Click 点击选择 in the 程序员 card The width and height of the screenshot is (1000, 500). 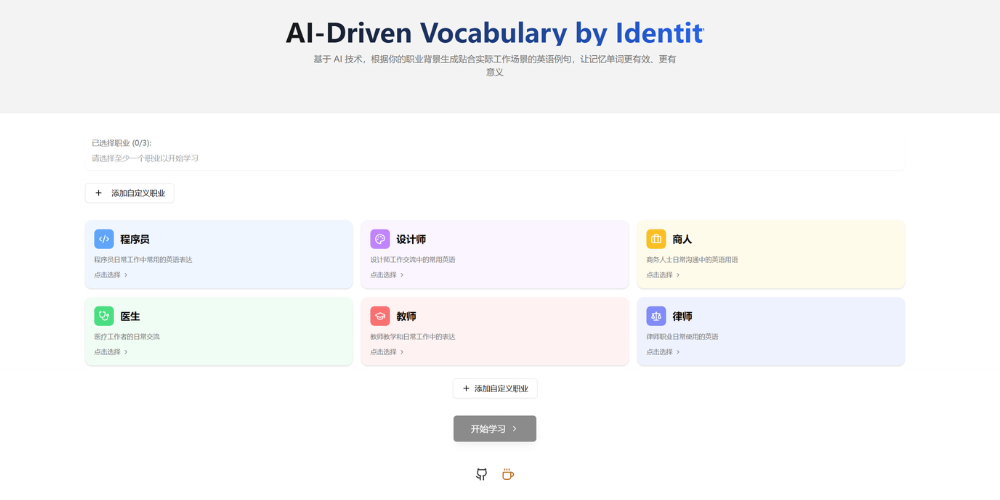tap(111, 275)
